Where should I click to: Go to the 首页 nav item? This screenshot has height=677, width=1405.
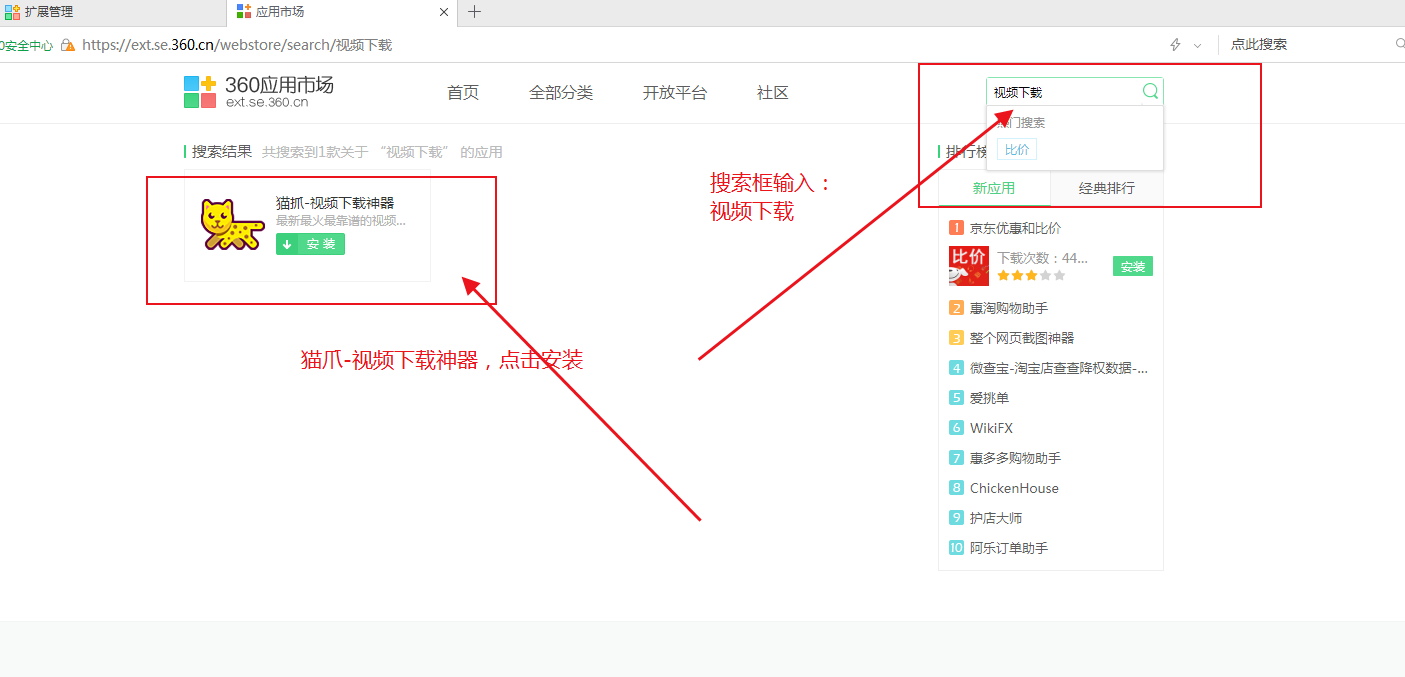(x=463, y=93)
